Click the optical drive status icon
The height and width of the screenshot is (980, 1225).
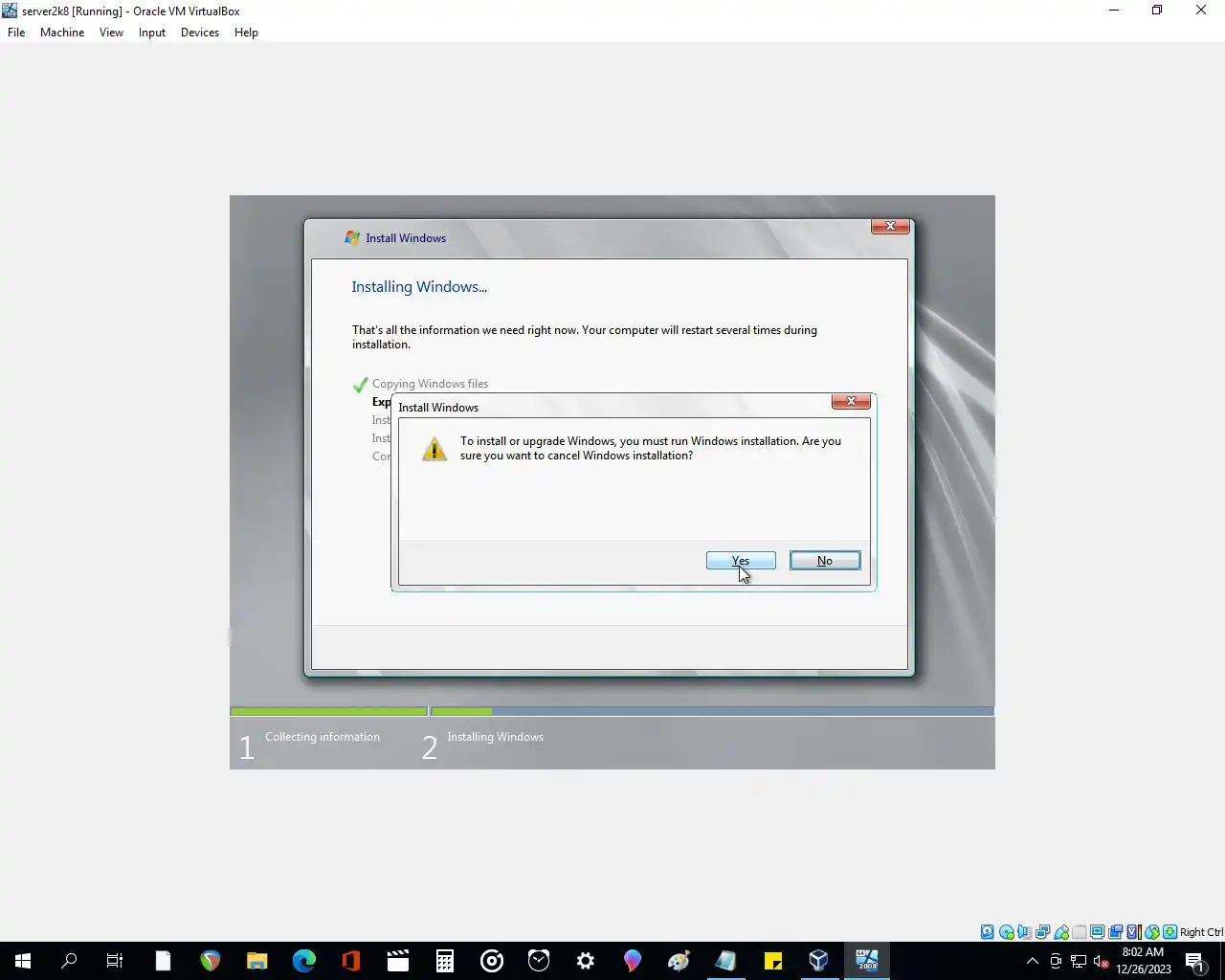[1007, 932]
